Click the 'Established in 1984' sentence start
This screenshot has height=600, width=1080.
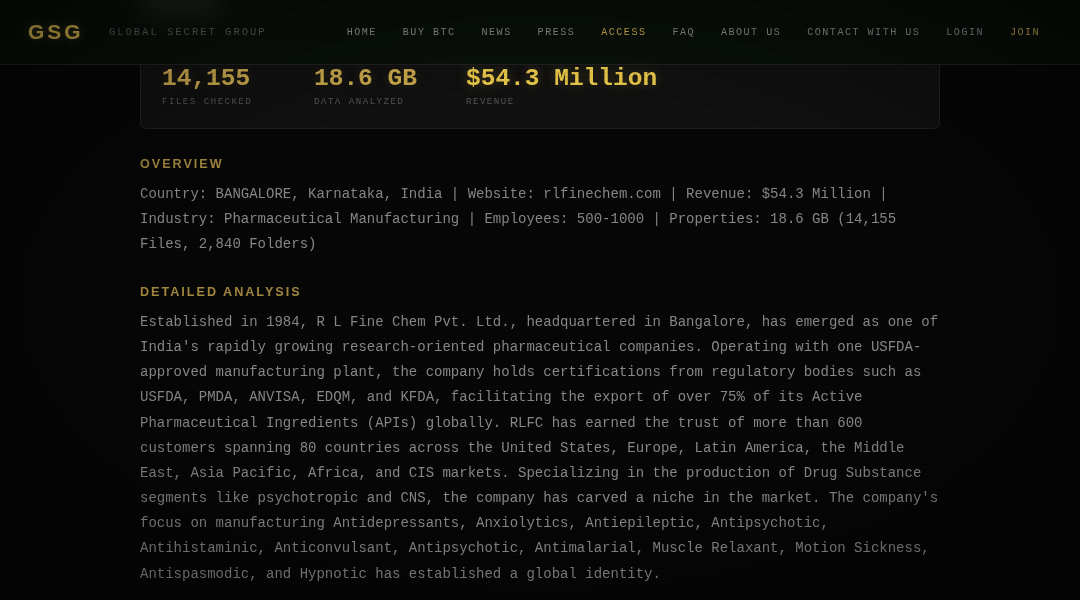click(x=220, y=322)
